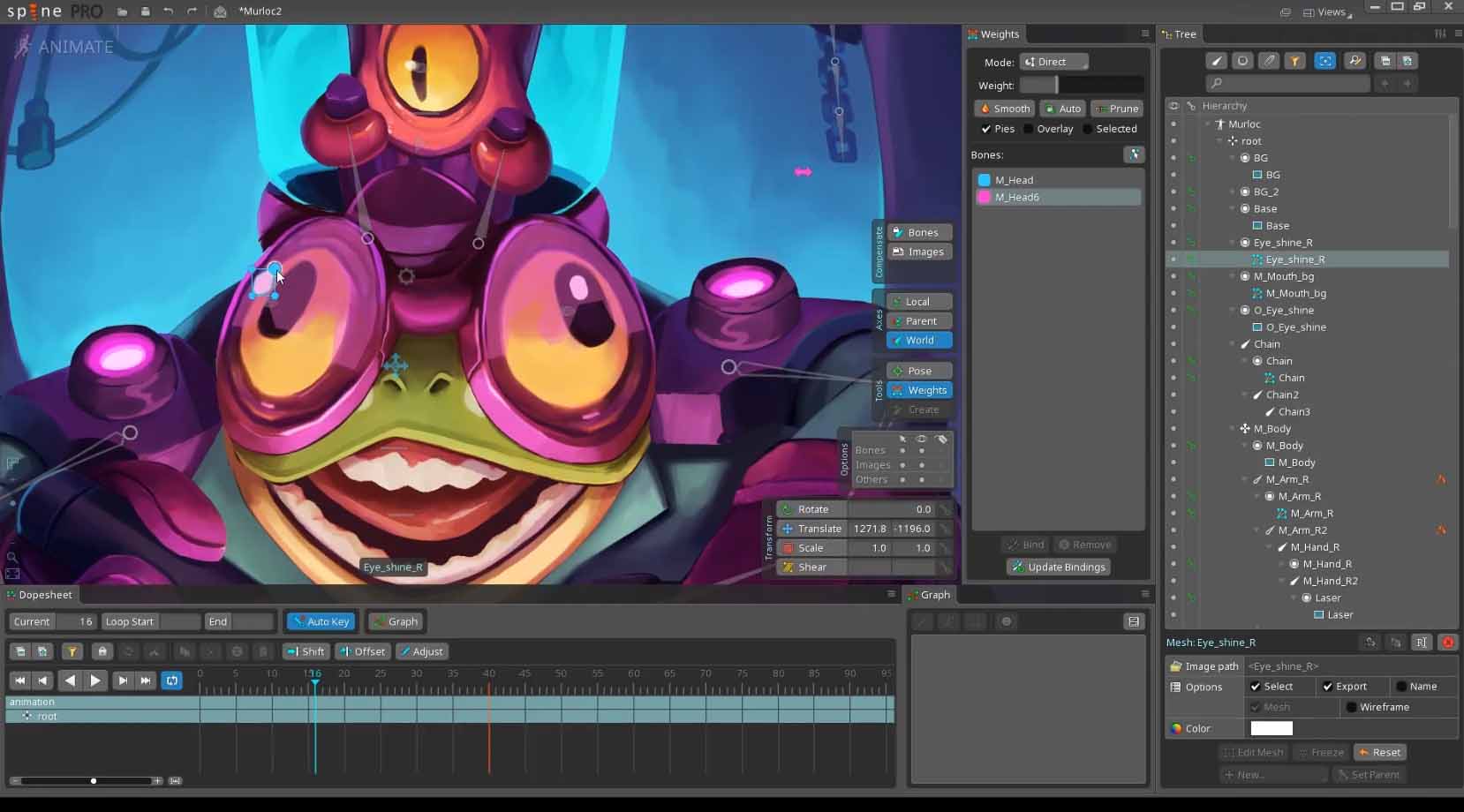1464x812 pixels.
Task: Click the redo arrow icon
Action: 192,11
